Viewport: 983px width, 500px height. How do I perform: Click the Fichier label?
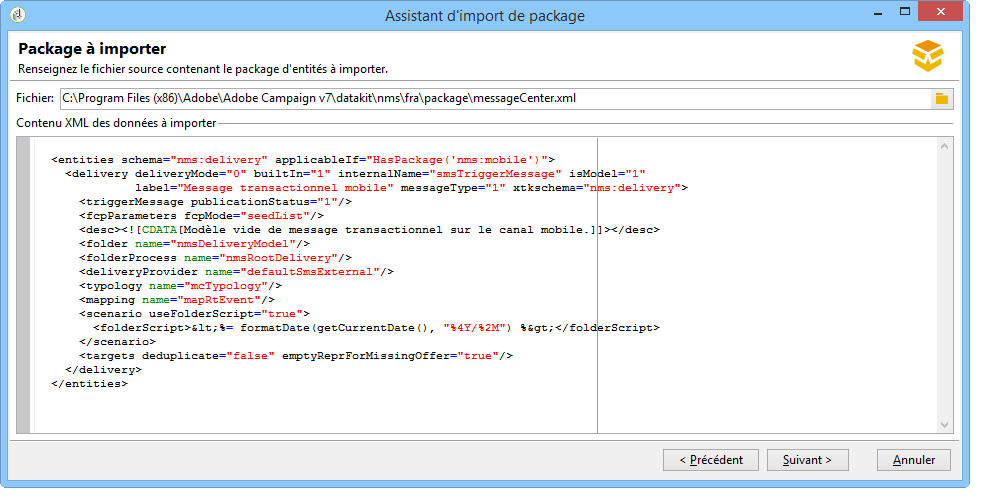click(x=35, y=98)
